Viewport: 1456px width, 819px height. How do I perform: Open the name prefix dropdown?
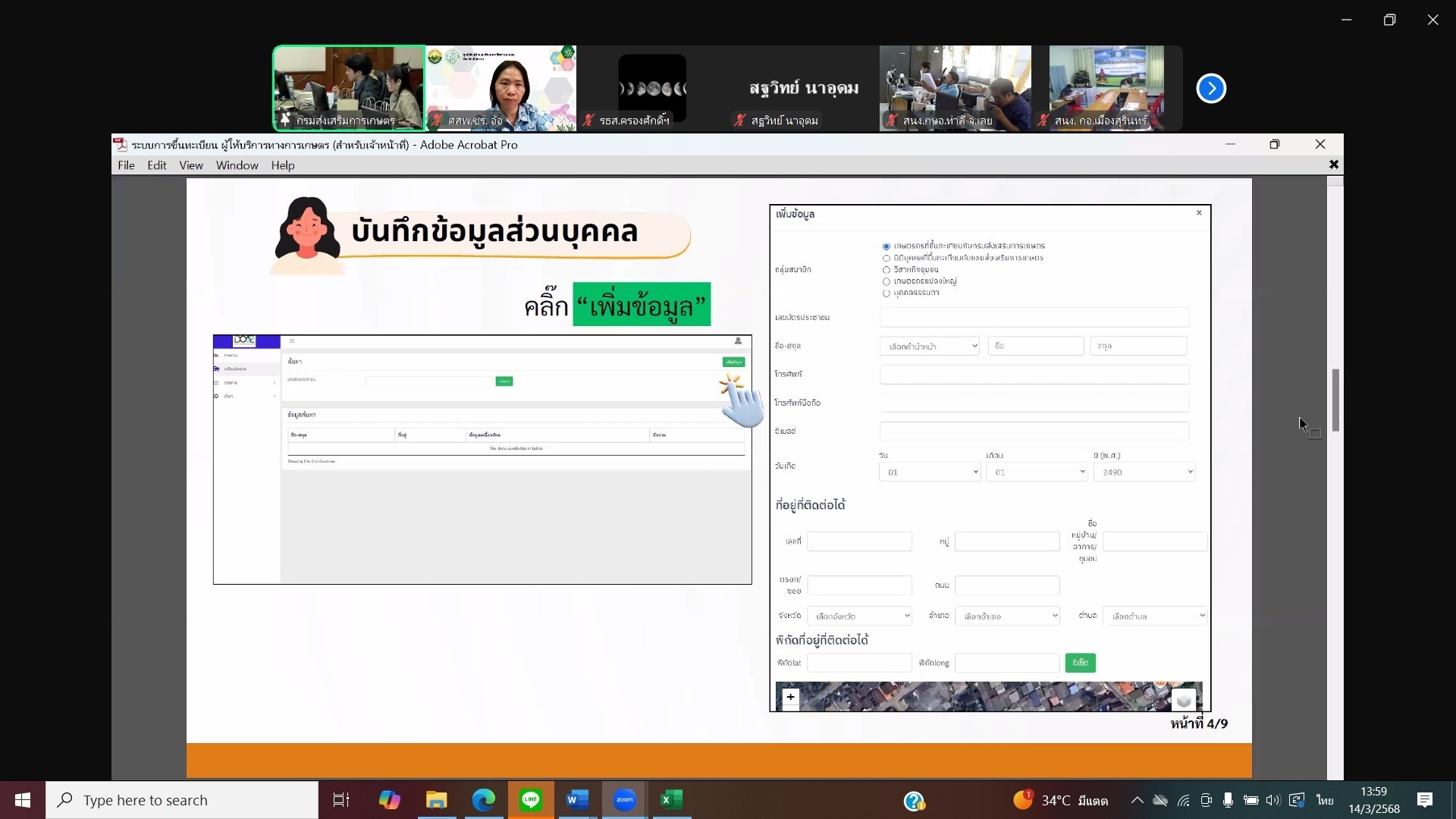coord(930,347)
